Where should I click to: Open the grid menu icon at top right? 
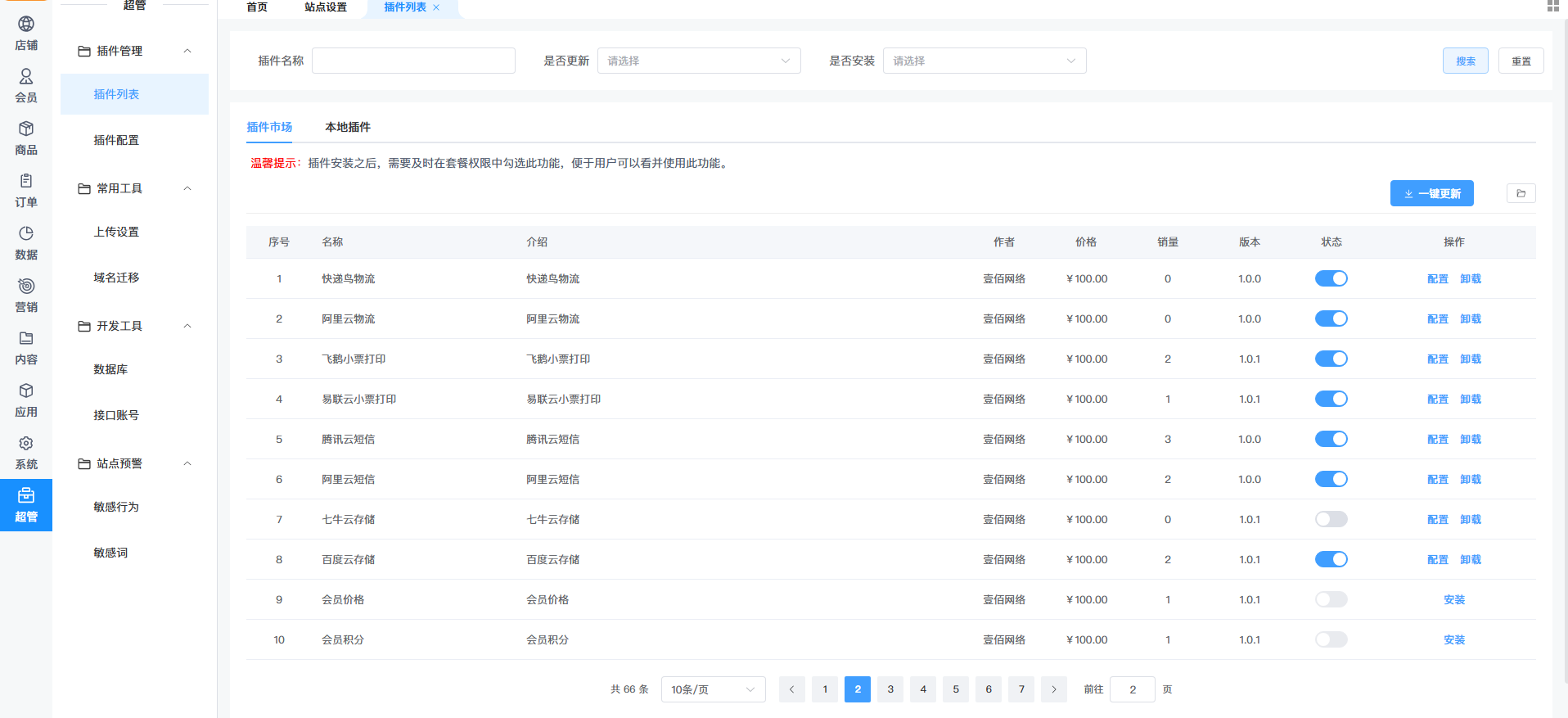(1552, 6)
